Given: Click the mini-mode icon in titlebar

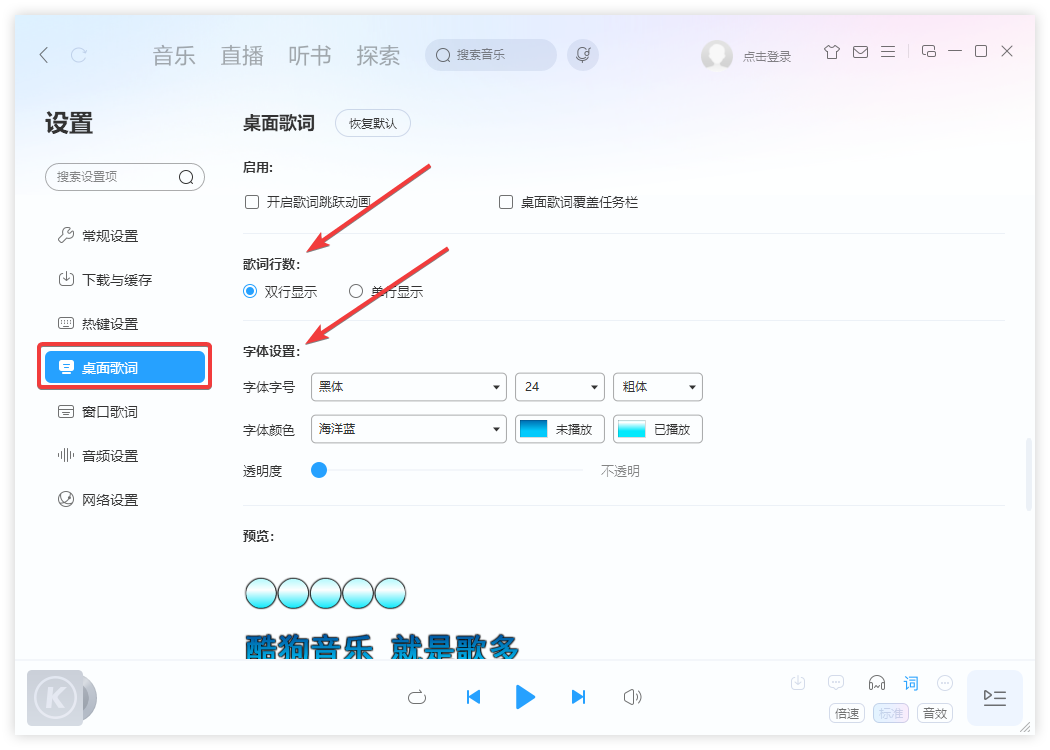Looking at the screenshot, I should (x=928, y=51).
